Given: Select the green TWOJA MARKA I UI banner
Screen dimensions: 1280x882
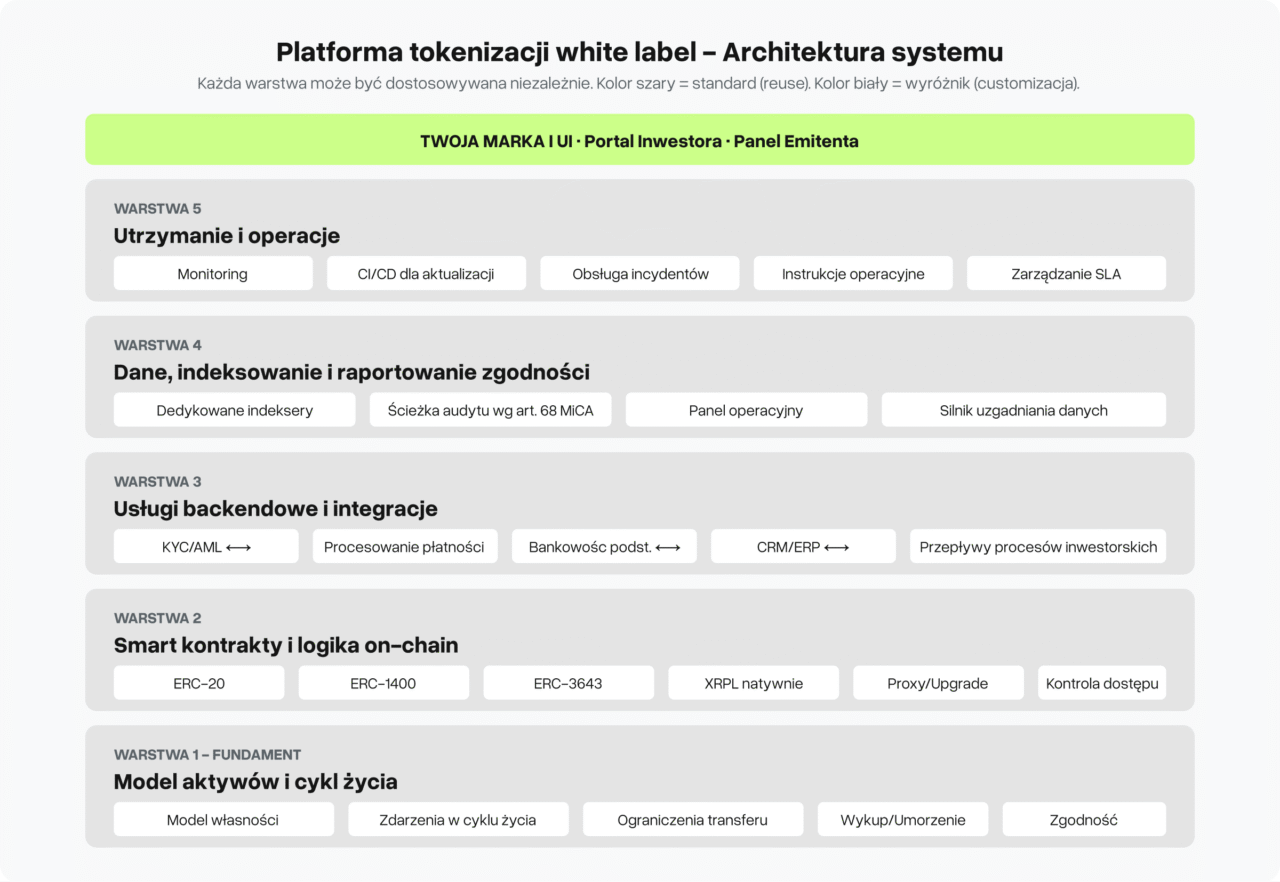Looking at the screenshot, I should point(639,140).
